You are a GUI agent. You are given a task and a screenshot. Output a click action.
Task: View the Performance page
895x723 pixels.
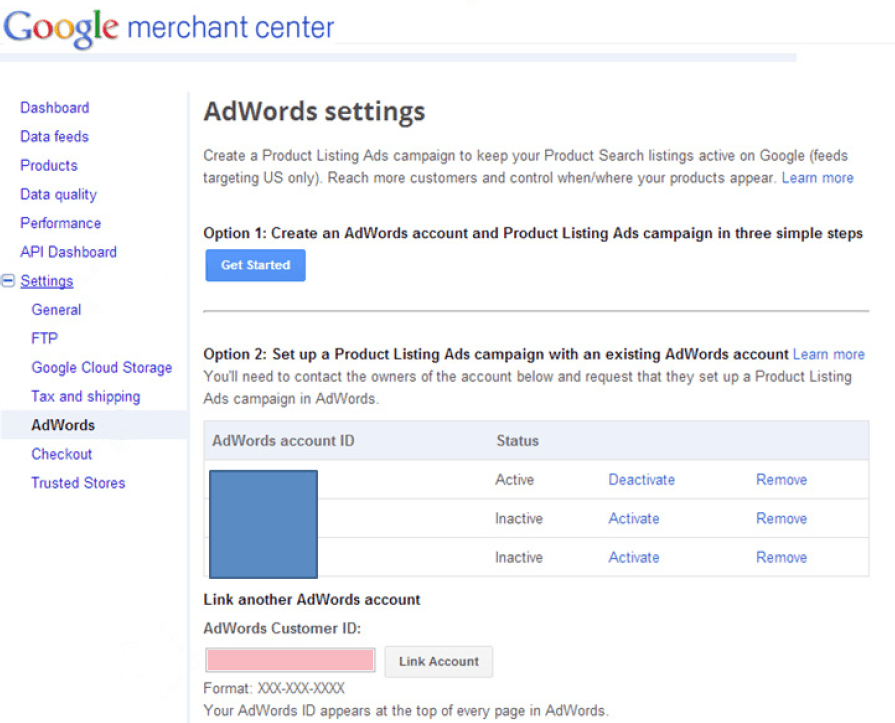click(61, 223)
